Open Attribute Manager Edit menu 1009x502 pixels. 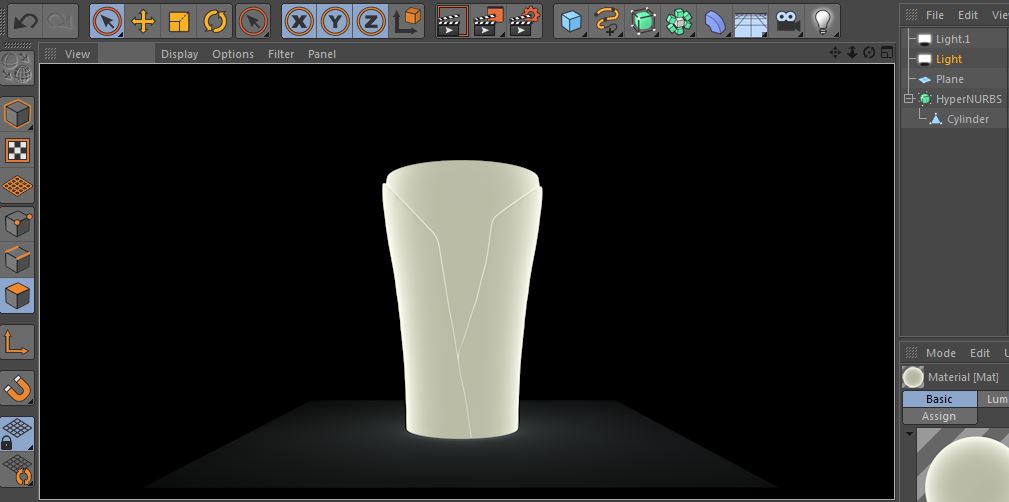pyautogui.click(x=979, y=353)
